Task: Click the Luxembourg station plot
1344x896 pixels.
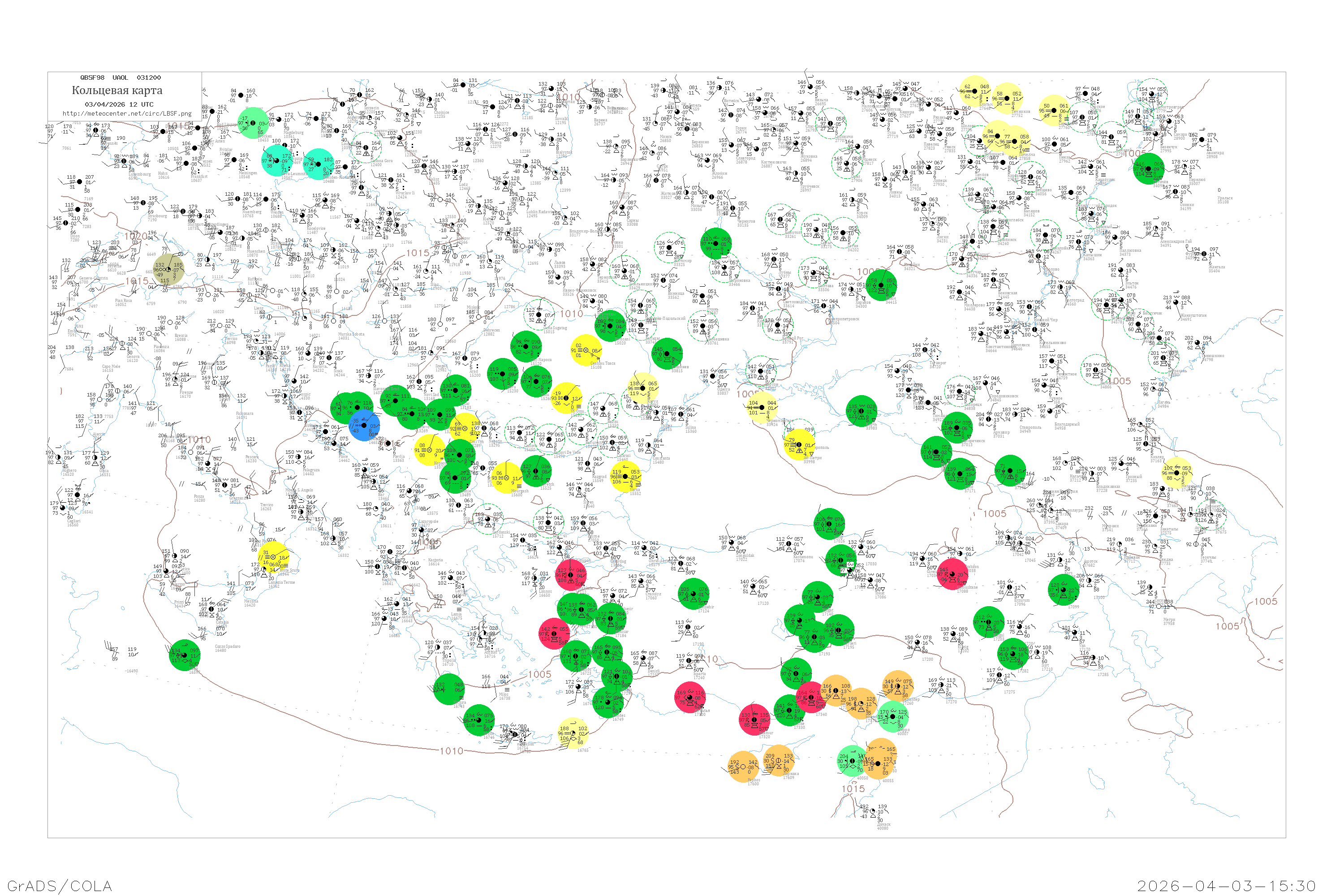Action: tap(124, 162)
